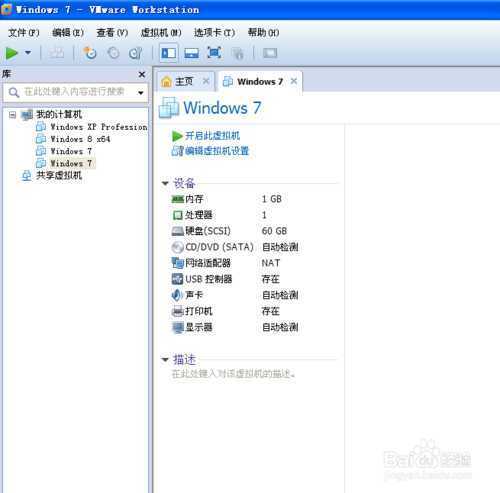The width and height of the screenshot is (500, 493).
Task: Click the VMware Workstation title bar icon
Action: (7, 9)
